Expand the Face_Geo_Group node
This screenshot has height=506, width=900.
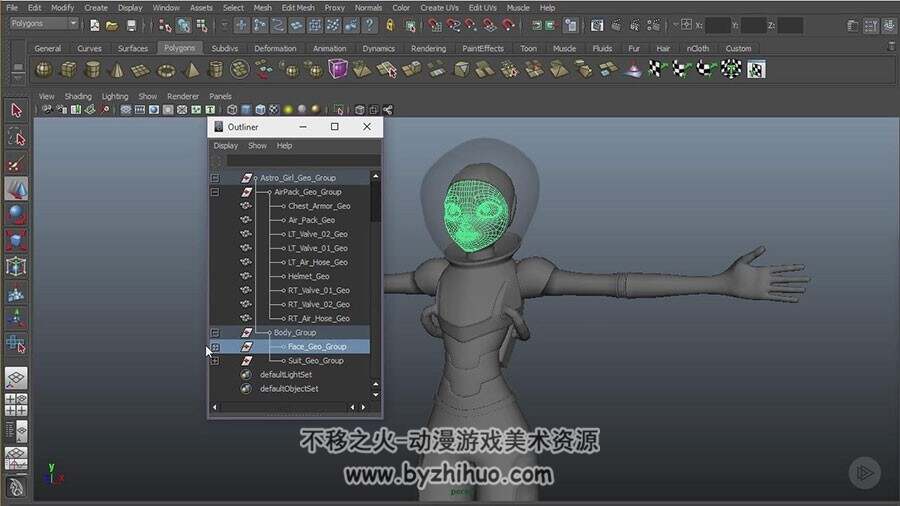point(215,347)
